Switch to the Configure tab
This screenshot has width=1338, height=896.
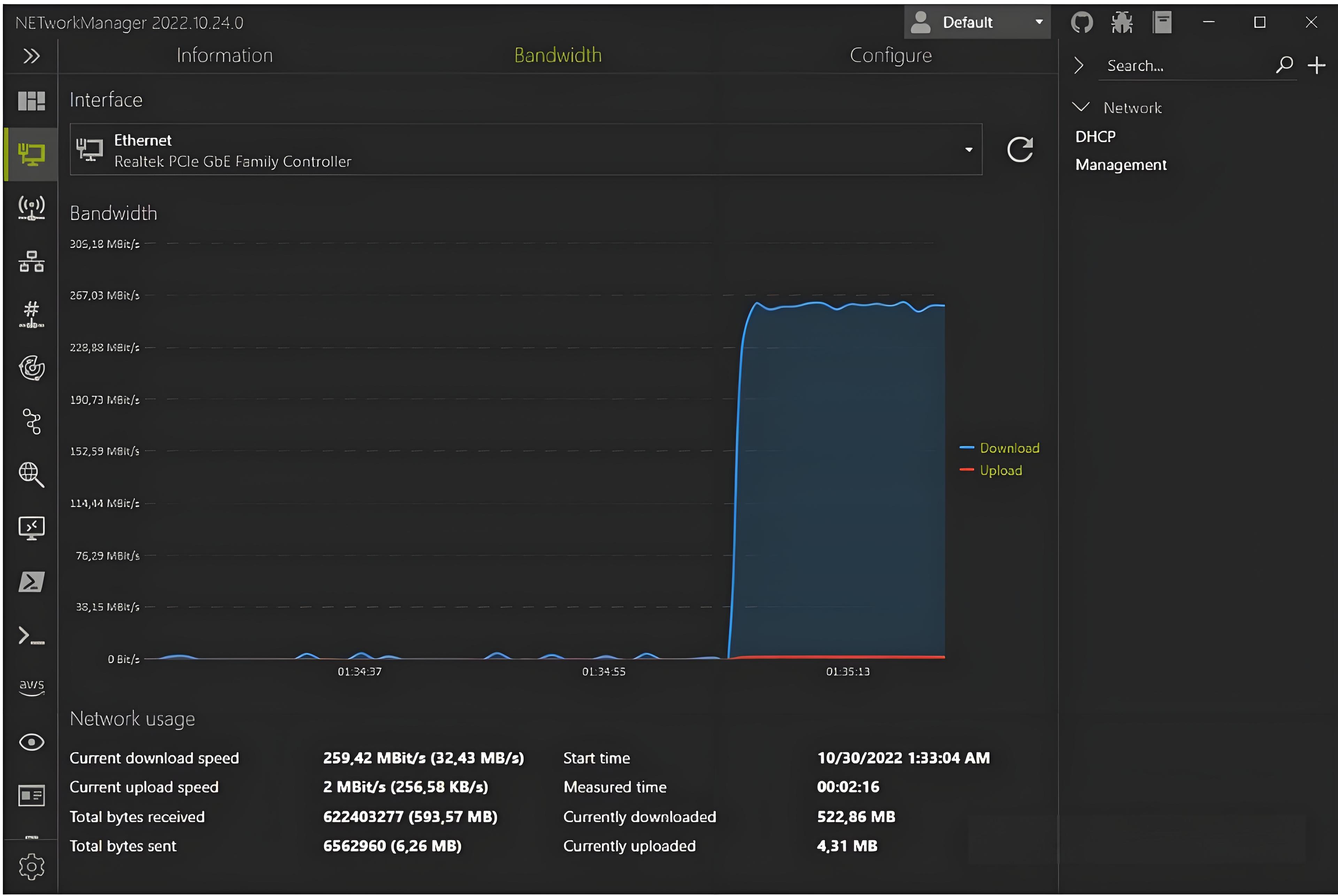[x=891, y=55]
